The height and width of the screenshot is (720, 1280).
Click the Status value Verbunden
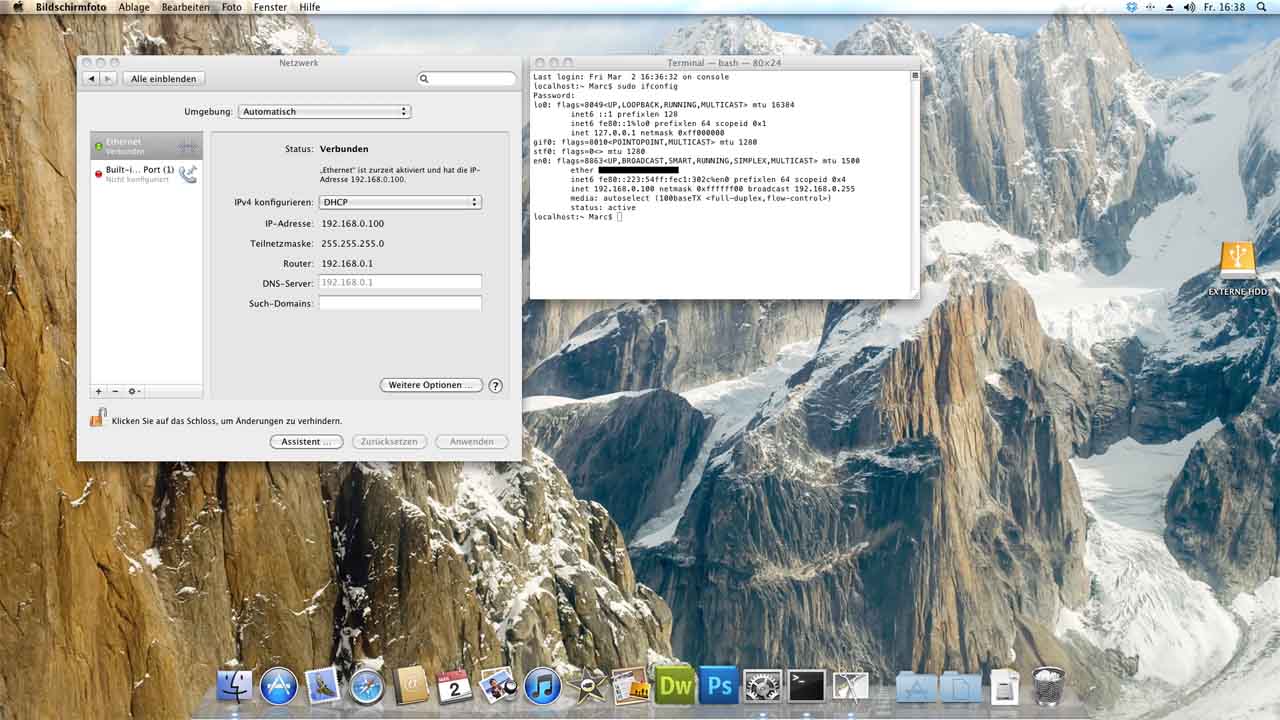[344, 149]
